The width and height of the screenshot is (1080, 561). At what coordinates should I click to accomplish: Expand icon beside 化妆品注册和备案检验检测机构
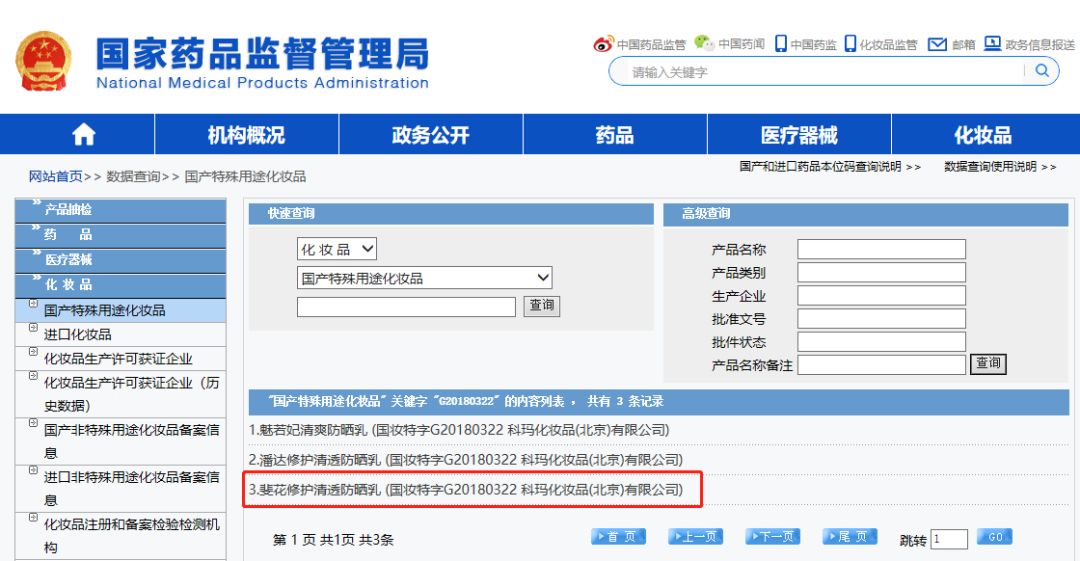point(33,518)
